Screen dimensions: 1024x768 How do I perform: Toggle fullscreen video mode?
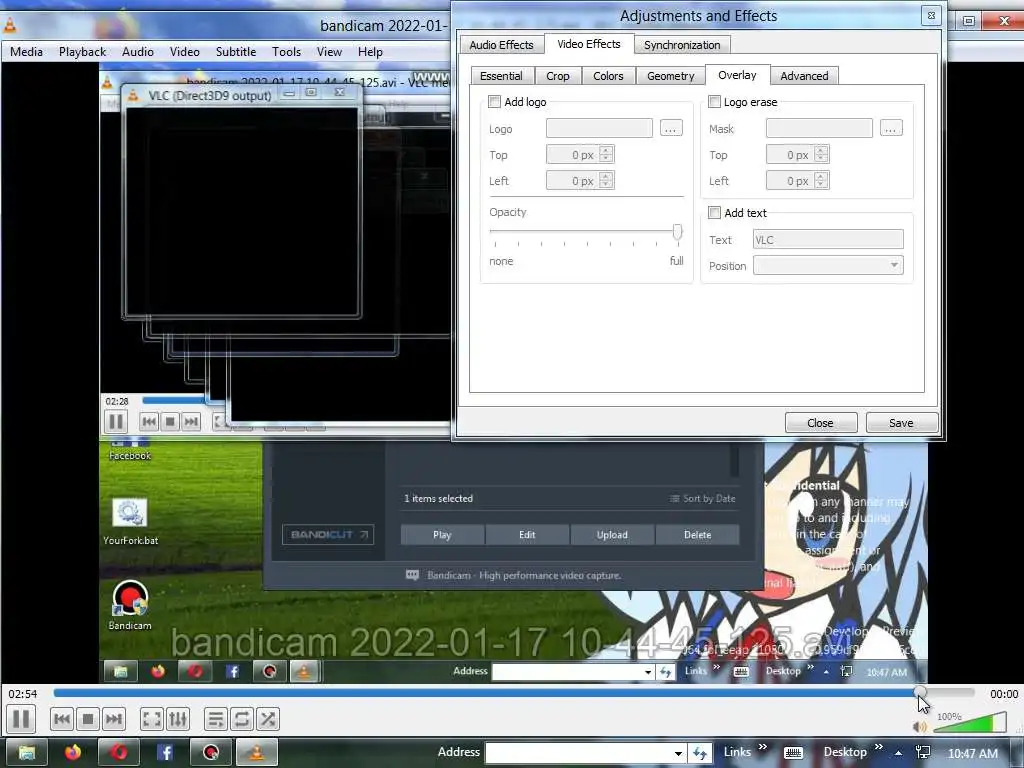point(152,720)
